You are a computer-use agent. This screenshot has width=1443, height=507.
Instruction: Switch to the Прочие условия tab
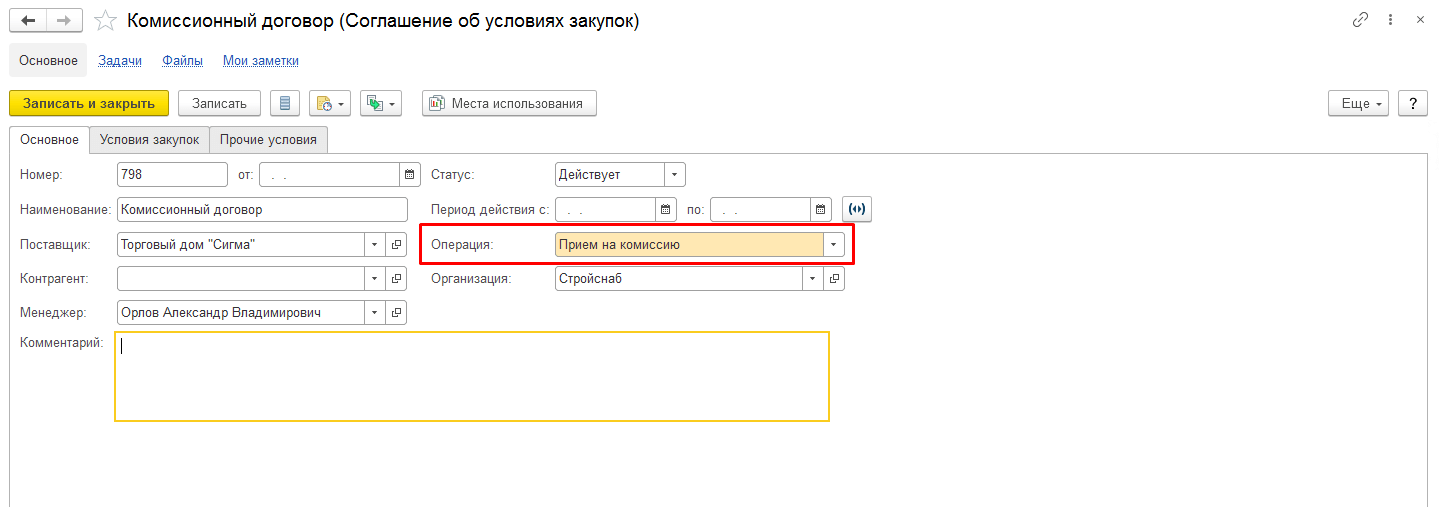268,140
